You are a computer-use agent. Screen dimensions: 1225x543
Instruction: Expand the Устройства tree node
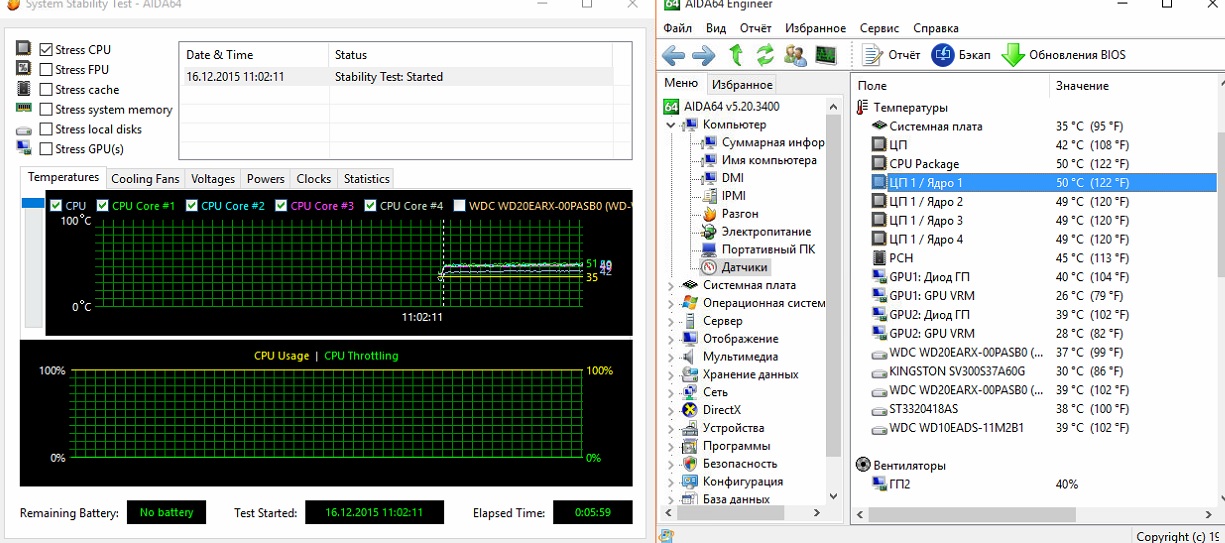(670, 428)
